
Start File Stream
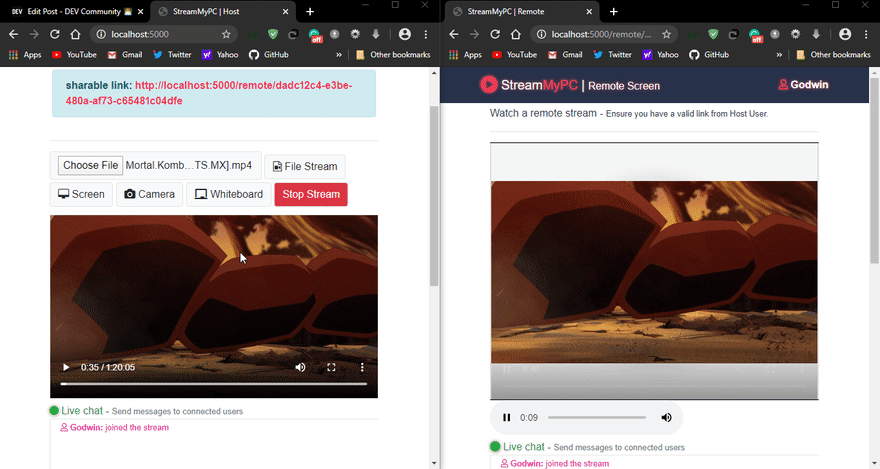point(305,166)
